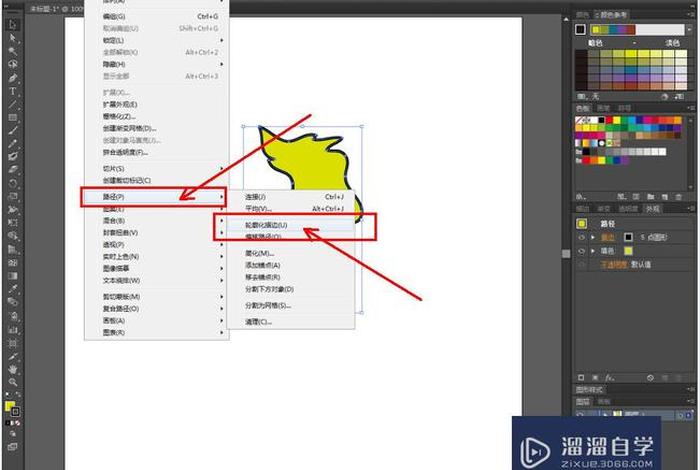The image size is (700, 470).
Task: Select the Magic Wand tool
Action: 12,51
